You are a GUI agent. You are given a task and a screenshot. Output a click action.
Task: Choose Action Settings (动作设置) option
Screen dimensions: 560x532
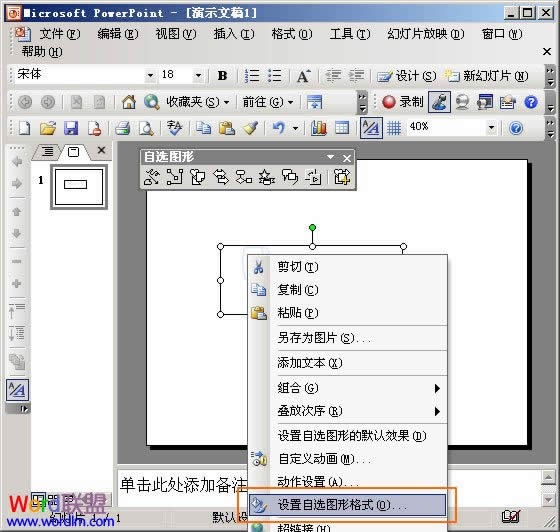pos(348,482)
